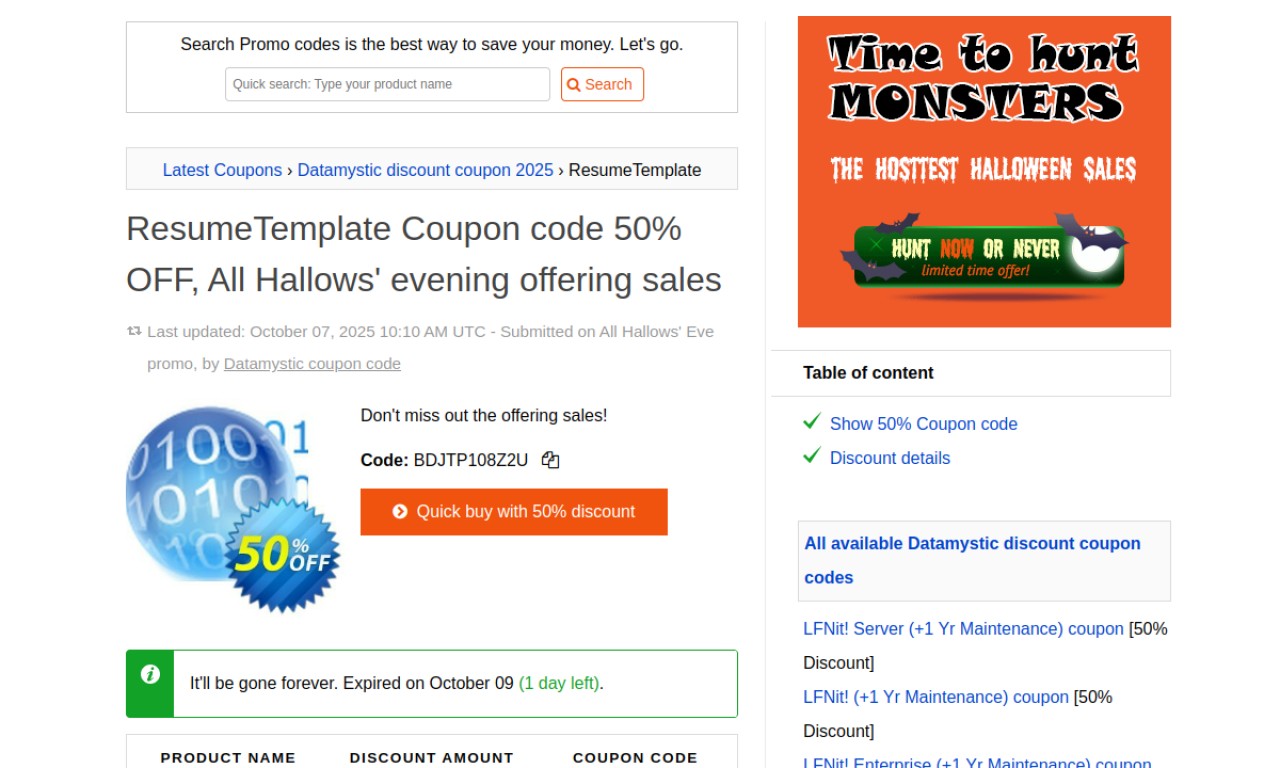Image resolution: width=1280 pixels, height=768 pixels.
Task: Copy the coupon code BDJTP108Z2U icon
Action: [x=550, y=460]
